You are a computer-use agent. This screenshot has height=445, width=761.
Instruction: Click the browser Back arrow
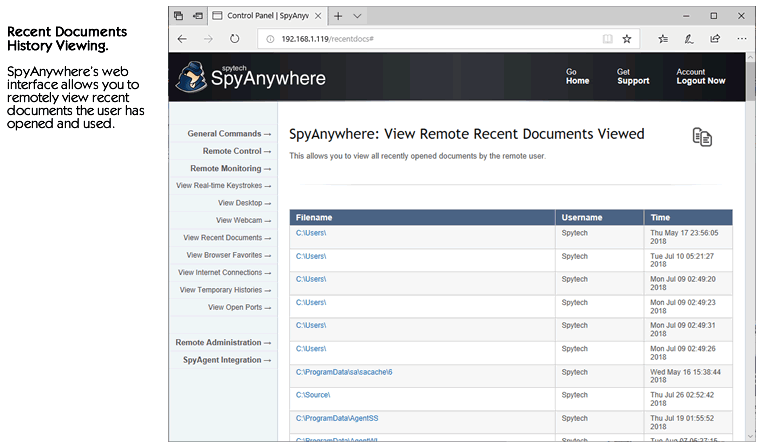point(182,39)
